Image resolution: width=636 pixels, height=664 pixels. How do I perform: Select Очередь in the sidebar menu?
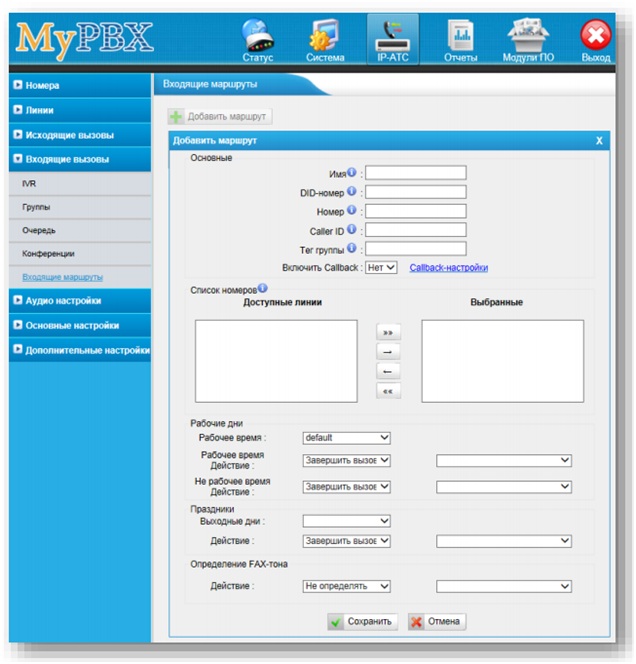(39, 230)
